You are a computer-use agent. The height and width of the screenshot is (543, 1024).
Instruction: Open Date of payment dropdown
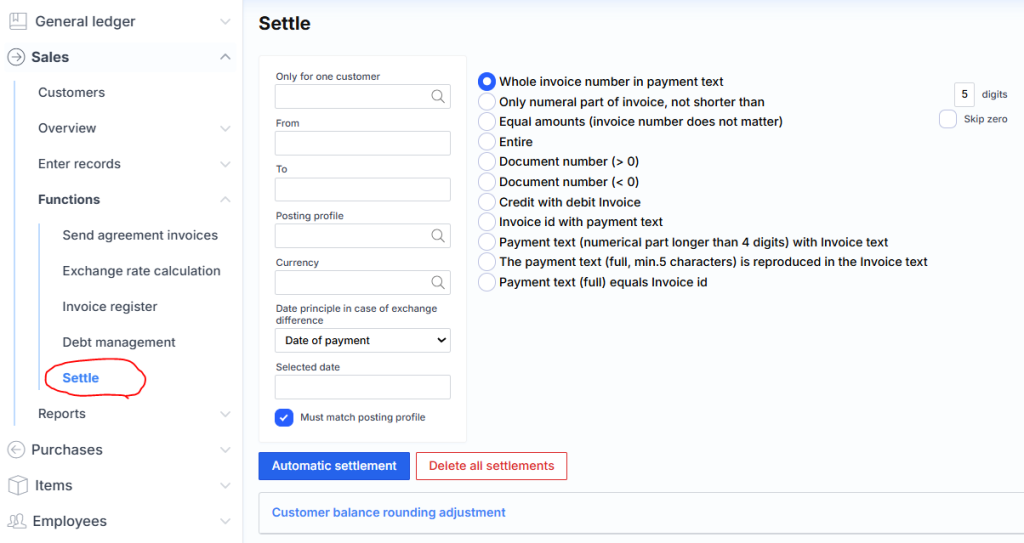point(362,340)
